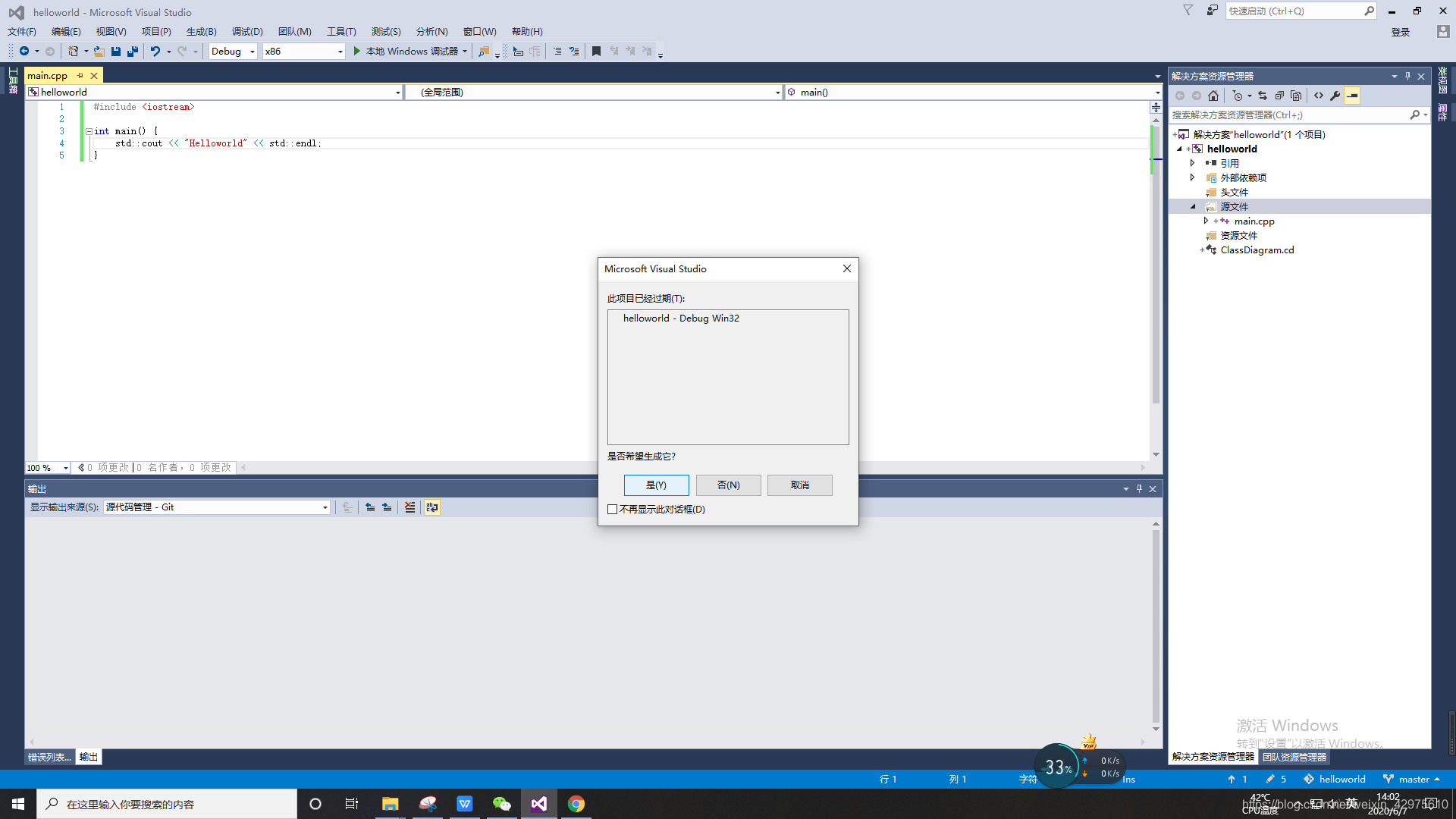Switch to 团队资源管理器 tab
This screenshot has width=1456, height=819.
(1294, 758)
